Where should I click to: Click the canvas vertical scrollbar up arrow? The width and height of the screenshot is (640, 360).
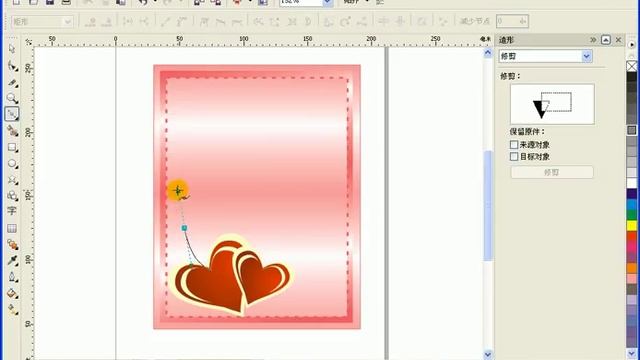coord(488,53)
